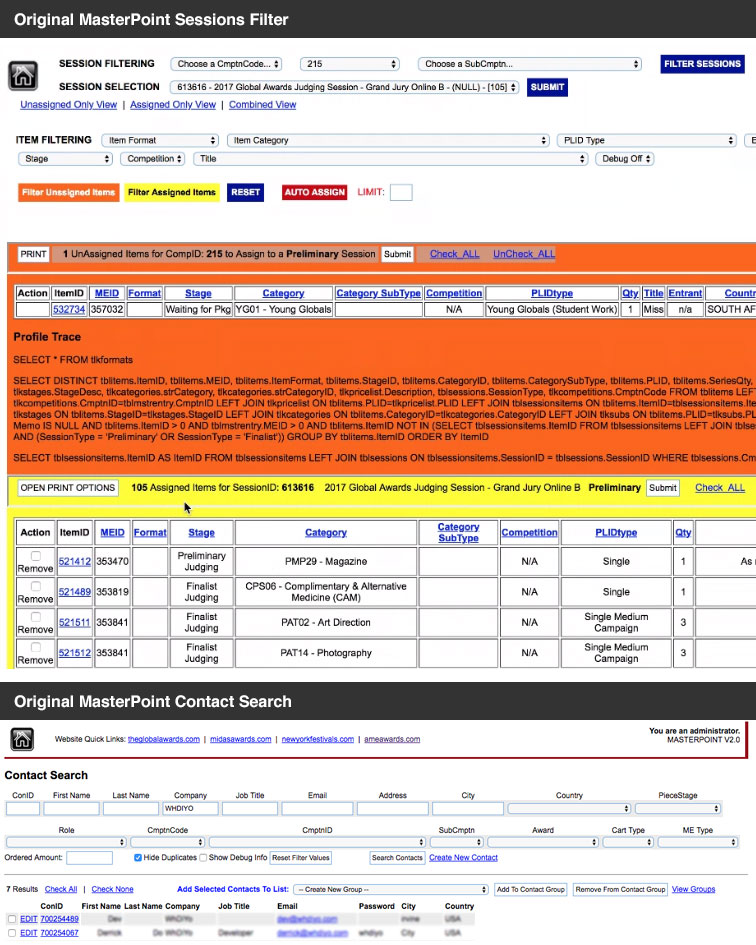Viewport: 756px width, 945px height.
Task: Click the orange Filter Unassigned Items button
Action: (x=69, y=192)
